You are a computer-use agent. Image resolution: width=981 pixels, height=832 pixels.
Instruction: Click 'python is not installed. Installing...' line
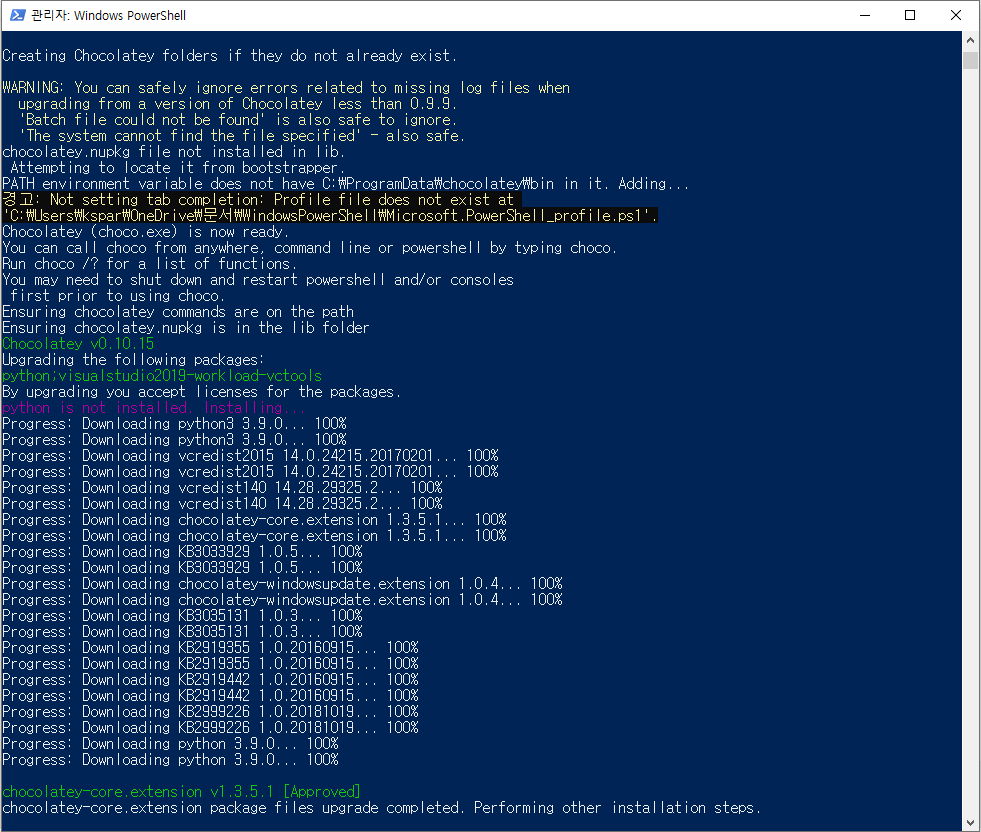[153, 408]
